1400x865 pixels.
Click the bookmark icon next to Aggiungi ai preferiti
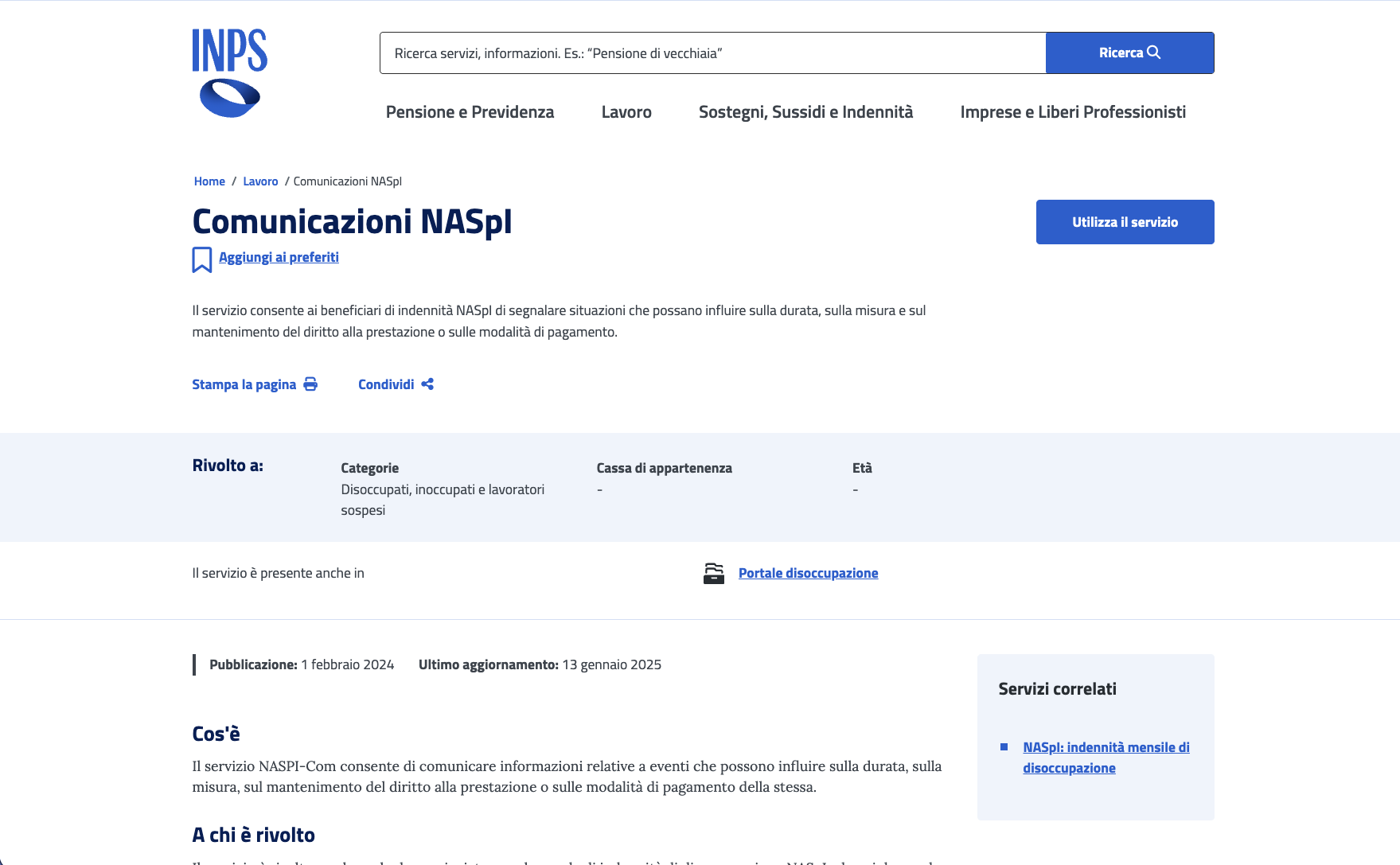click(202, 259)
